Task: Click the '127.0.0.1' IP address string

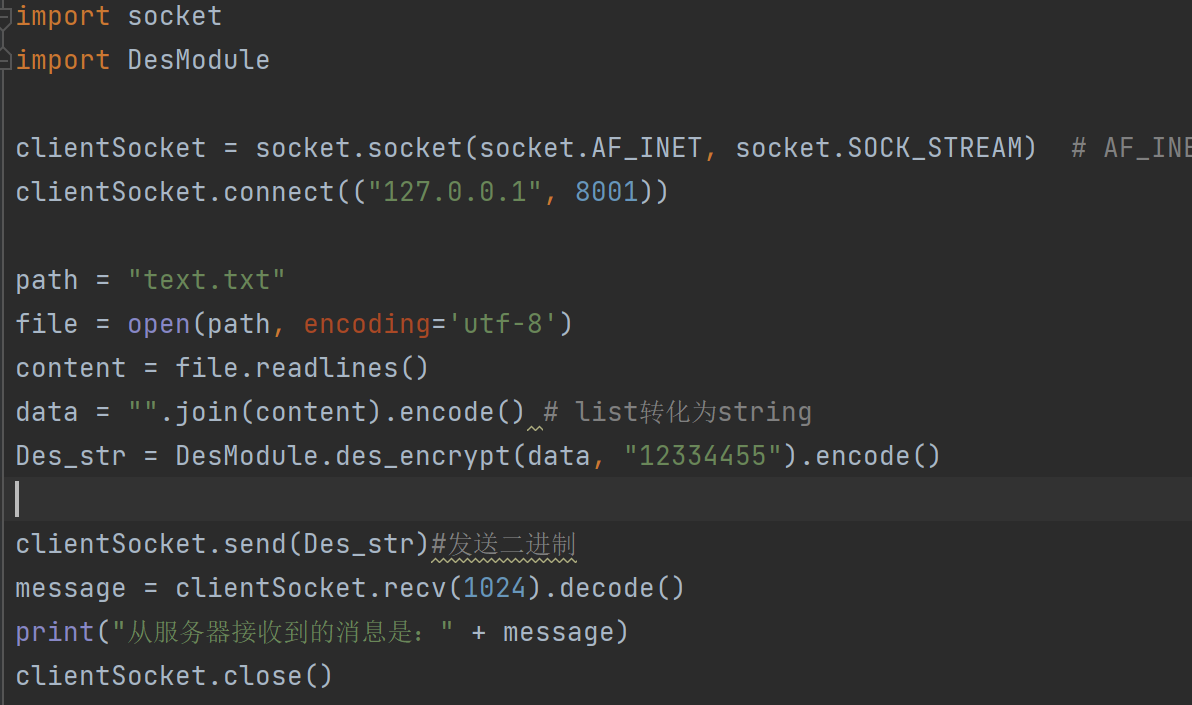Action: (455, 192)
